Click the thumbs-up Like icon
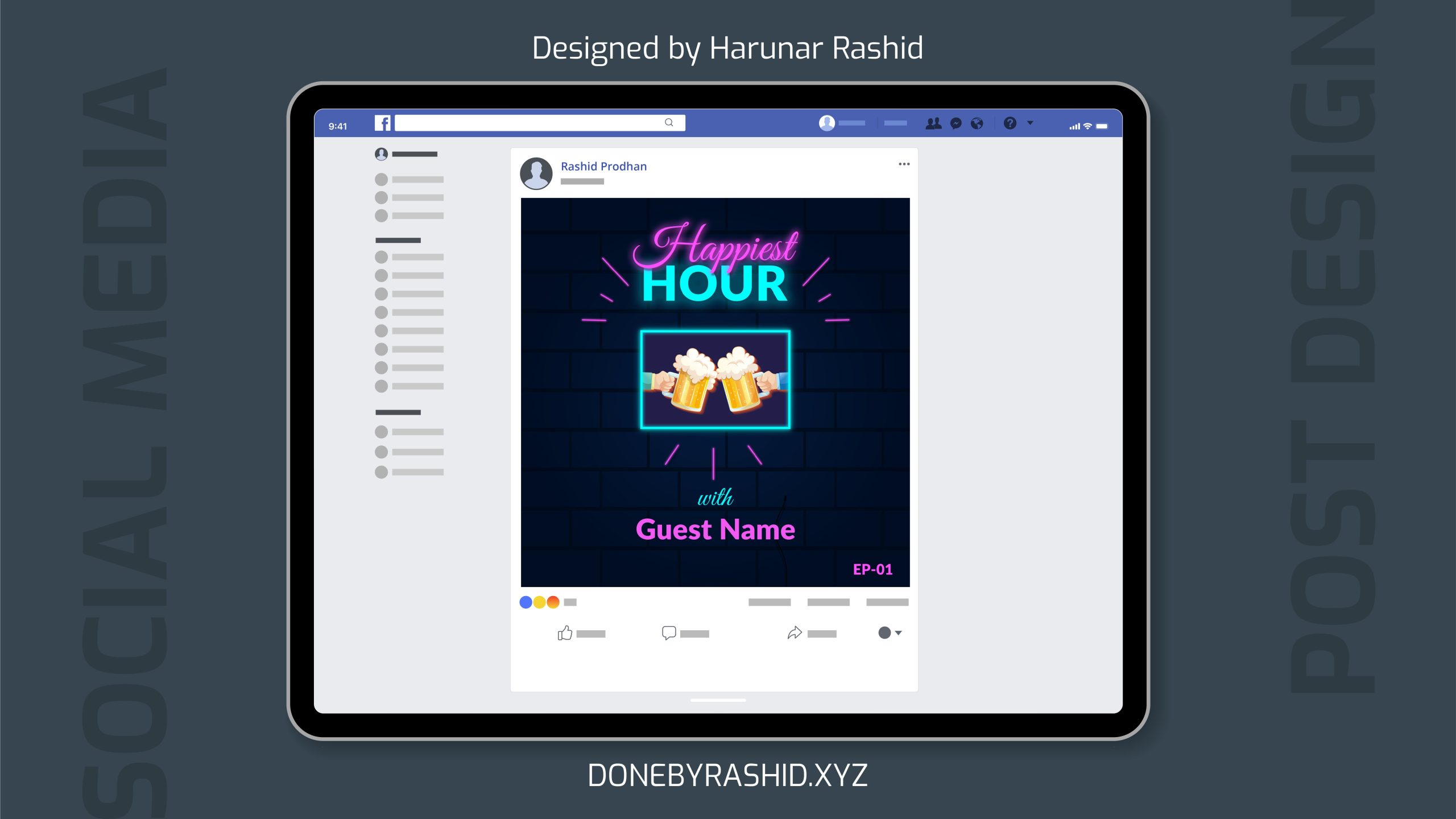The image size is (1456, 819). [565, 633]
